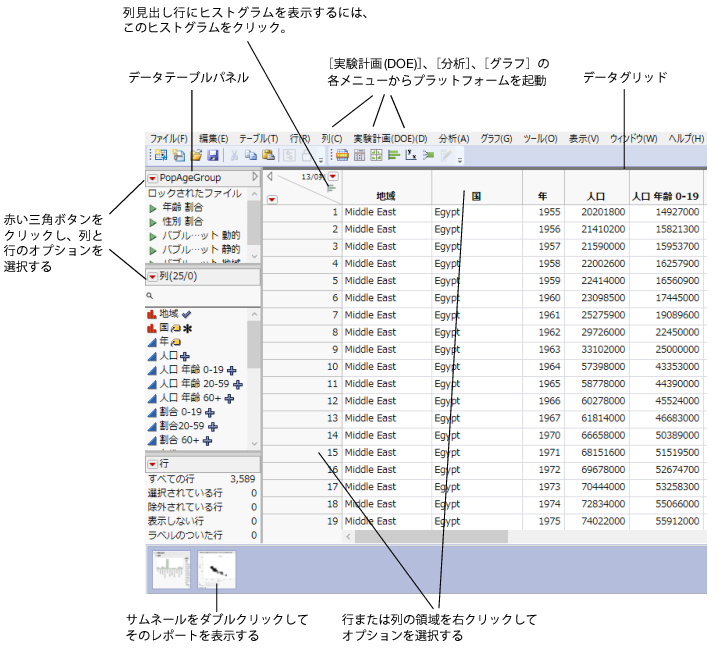The height and width of the screenshot is (652, 719).
Task: Click the Fit Y by X icon
Action: click(411, 155)
